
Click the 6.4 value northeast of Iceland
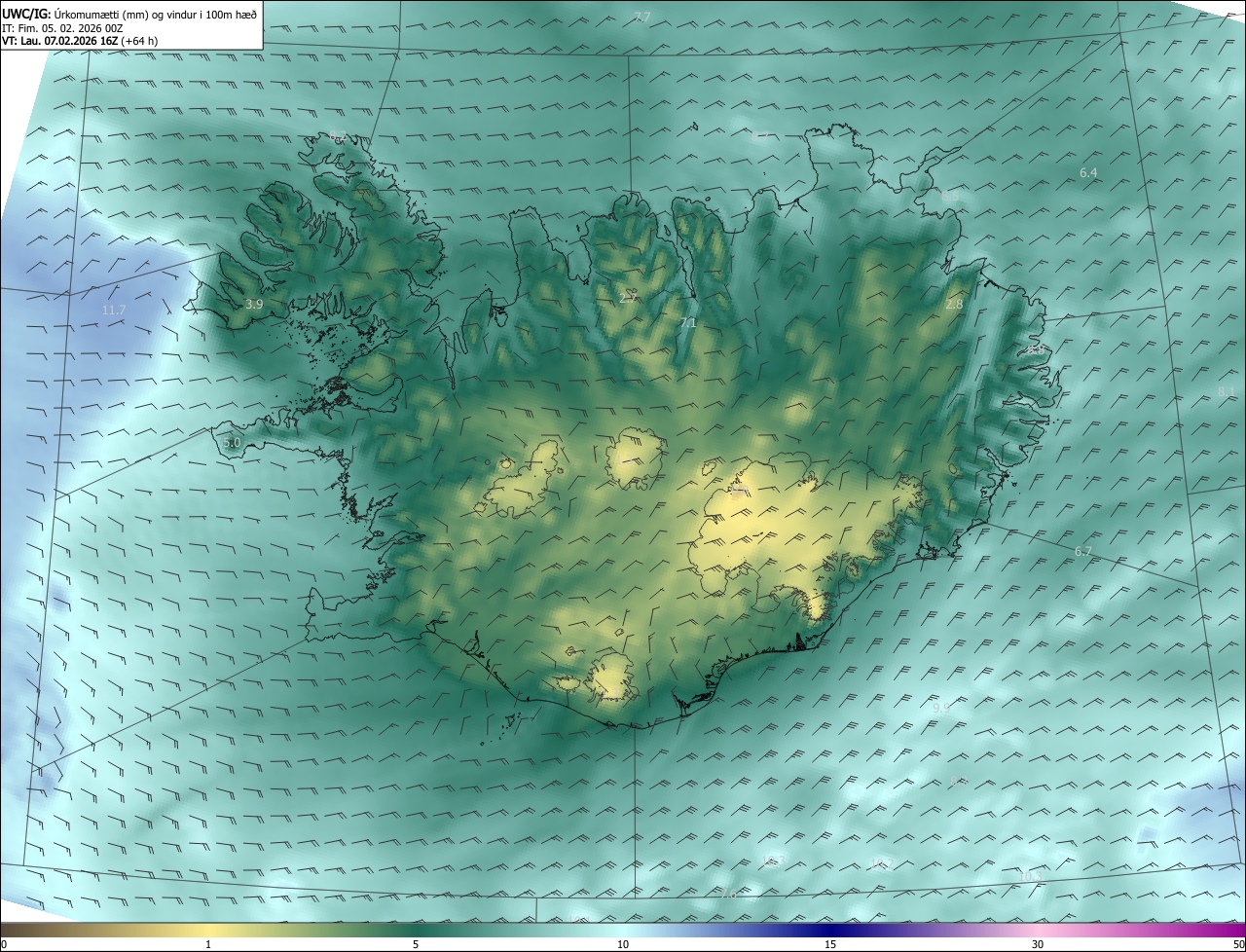[1088, 172]
